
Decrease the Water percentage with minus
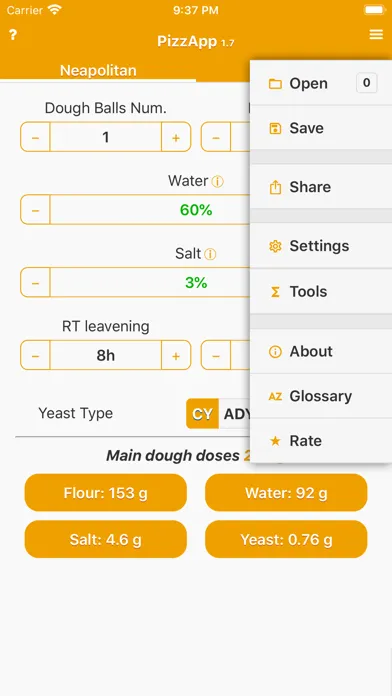[35, 210]
